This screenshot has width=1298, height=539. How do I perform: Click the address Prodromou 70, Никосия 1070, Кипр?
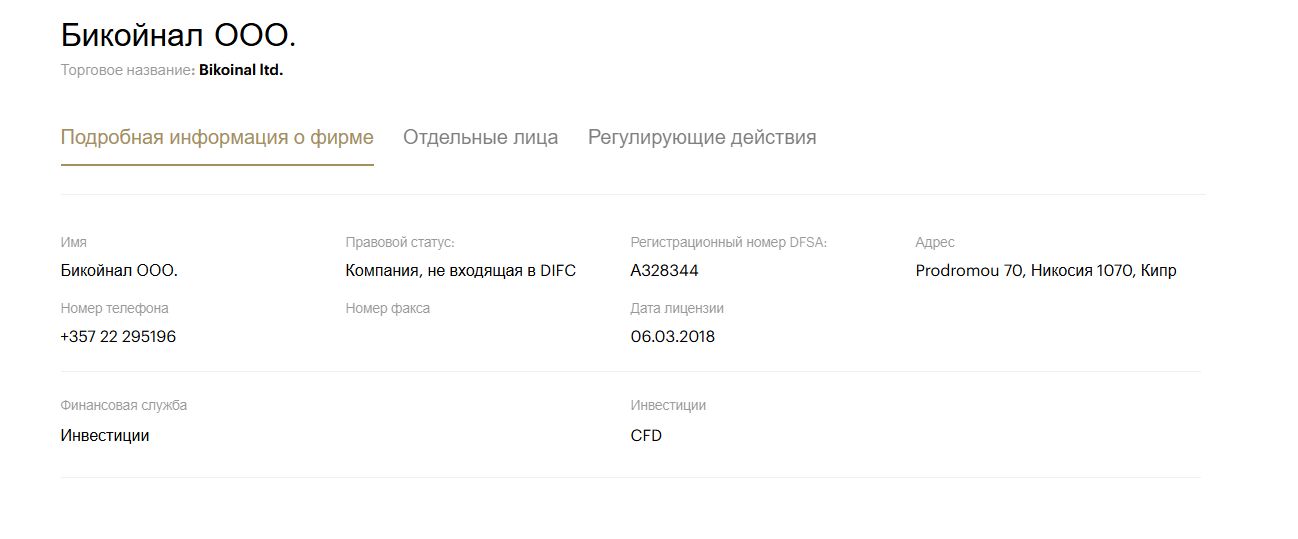click(x=1046, y=271)
